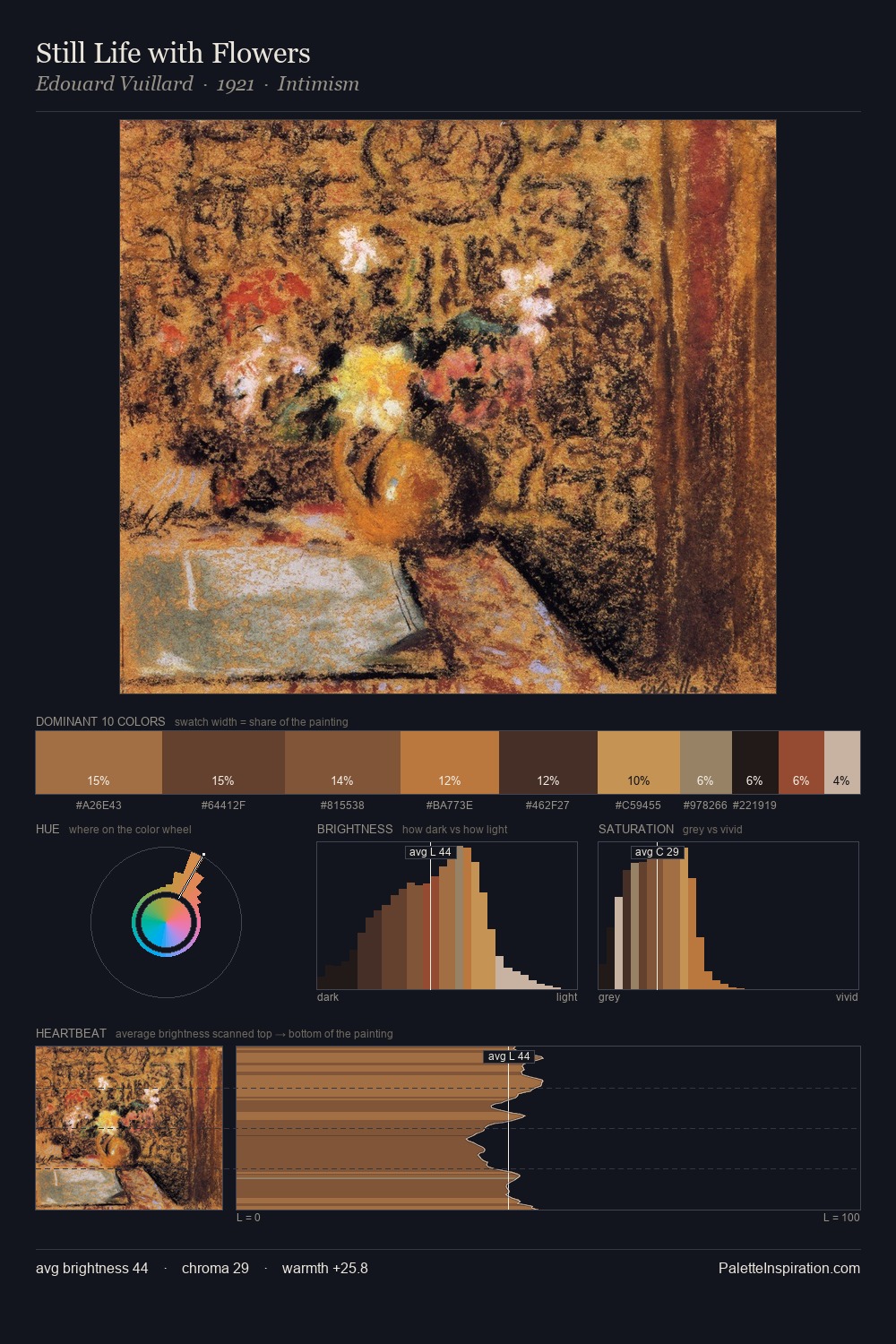Click the "where on the color wheel" caption

point(130,830)
